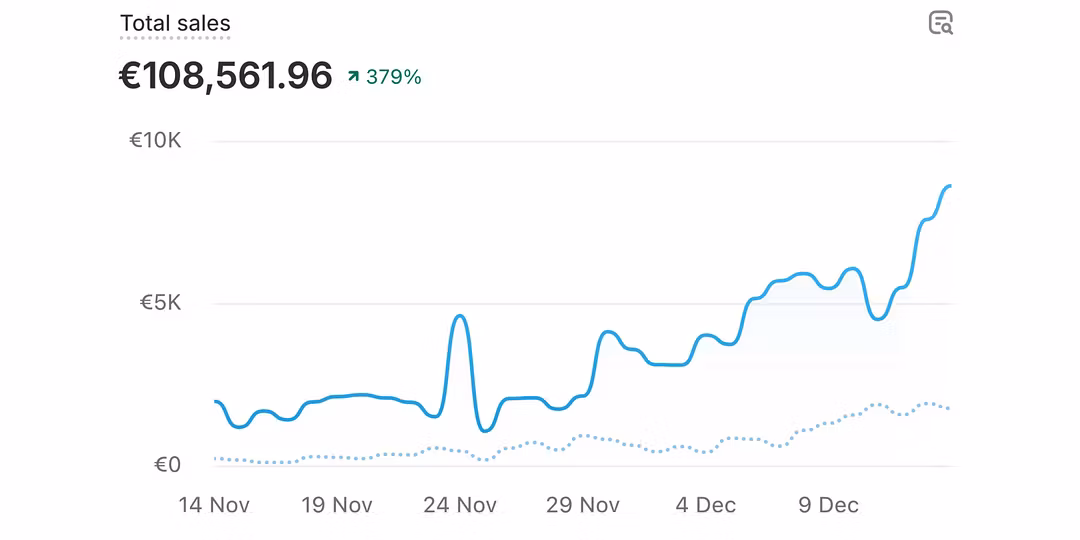Click the highest endpoint of the solid line
Screen dimensions: 1080x540
949,186
